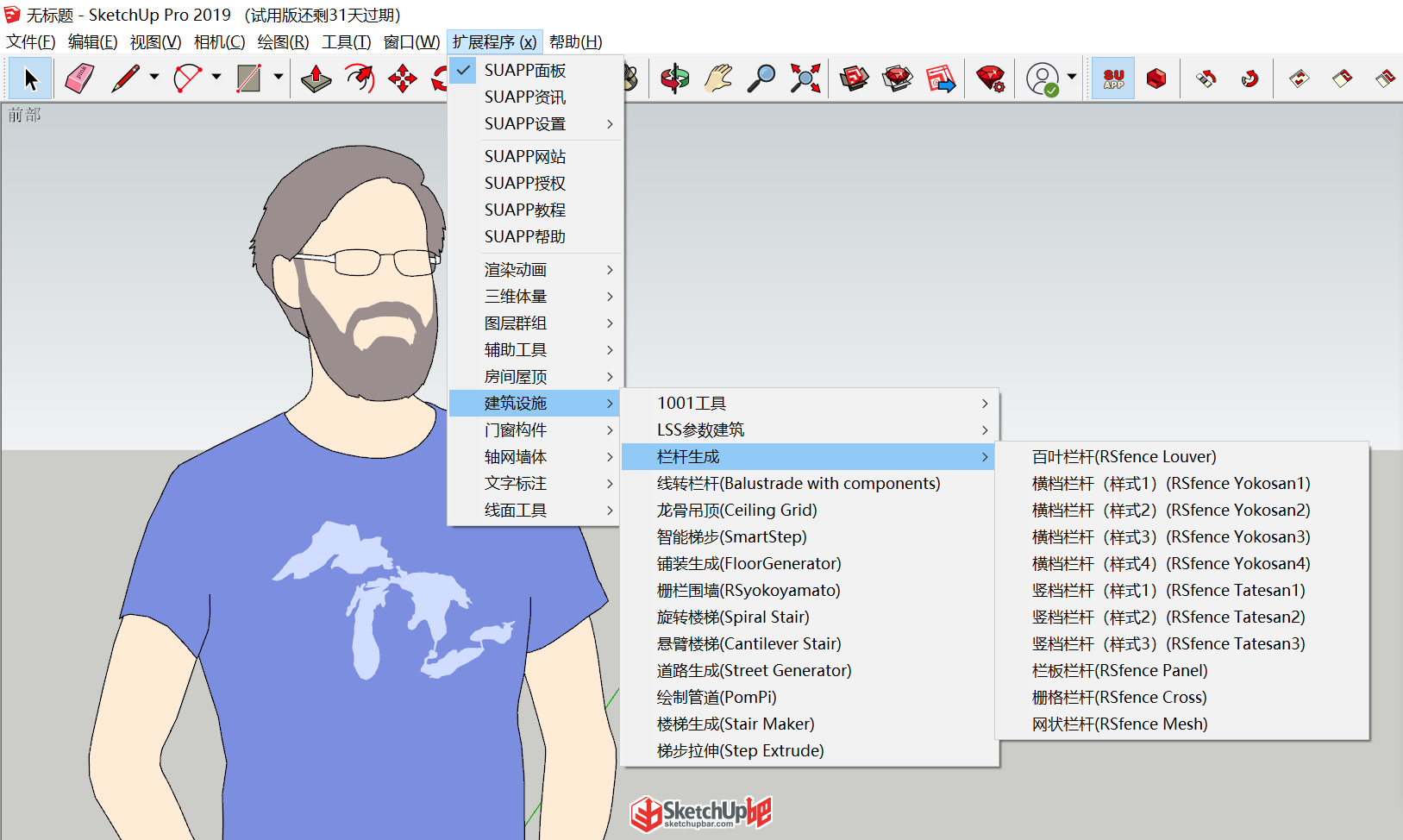Select the Pan hand tool
Viewport: 1403px width, 840px height.
pyautogui.click(x=718, y=78)
